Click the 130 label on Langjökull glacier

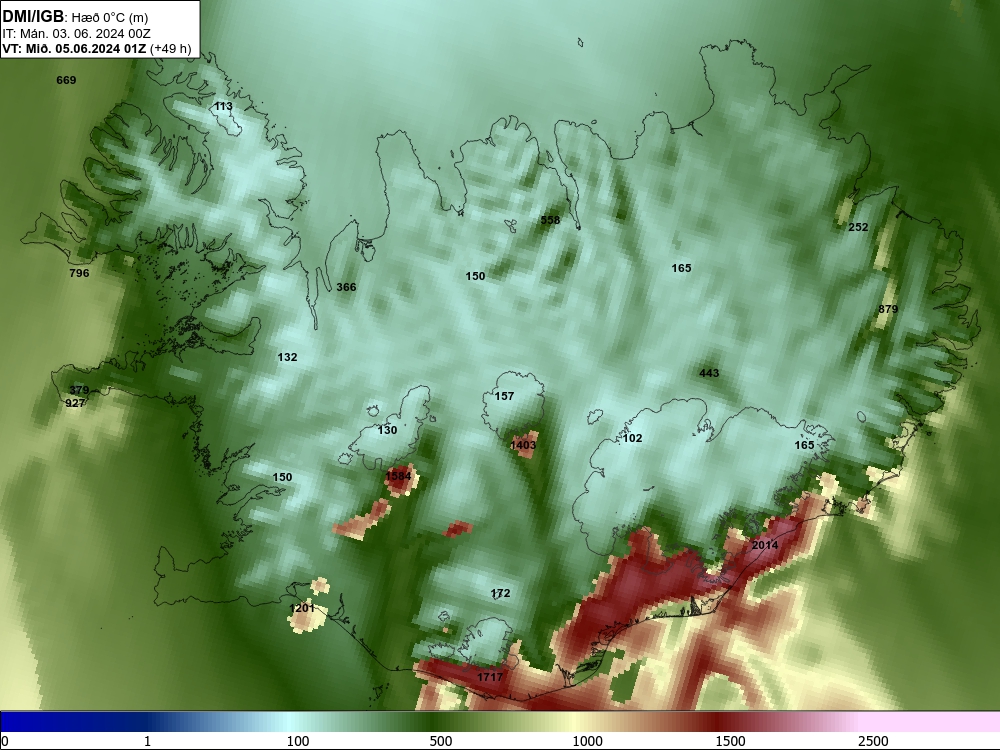pyautogui.click(x=387, y=430)
